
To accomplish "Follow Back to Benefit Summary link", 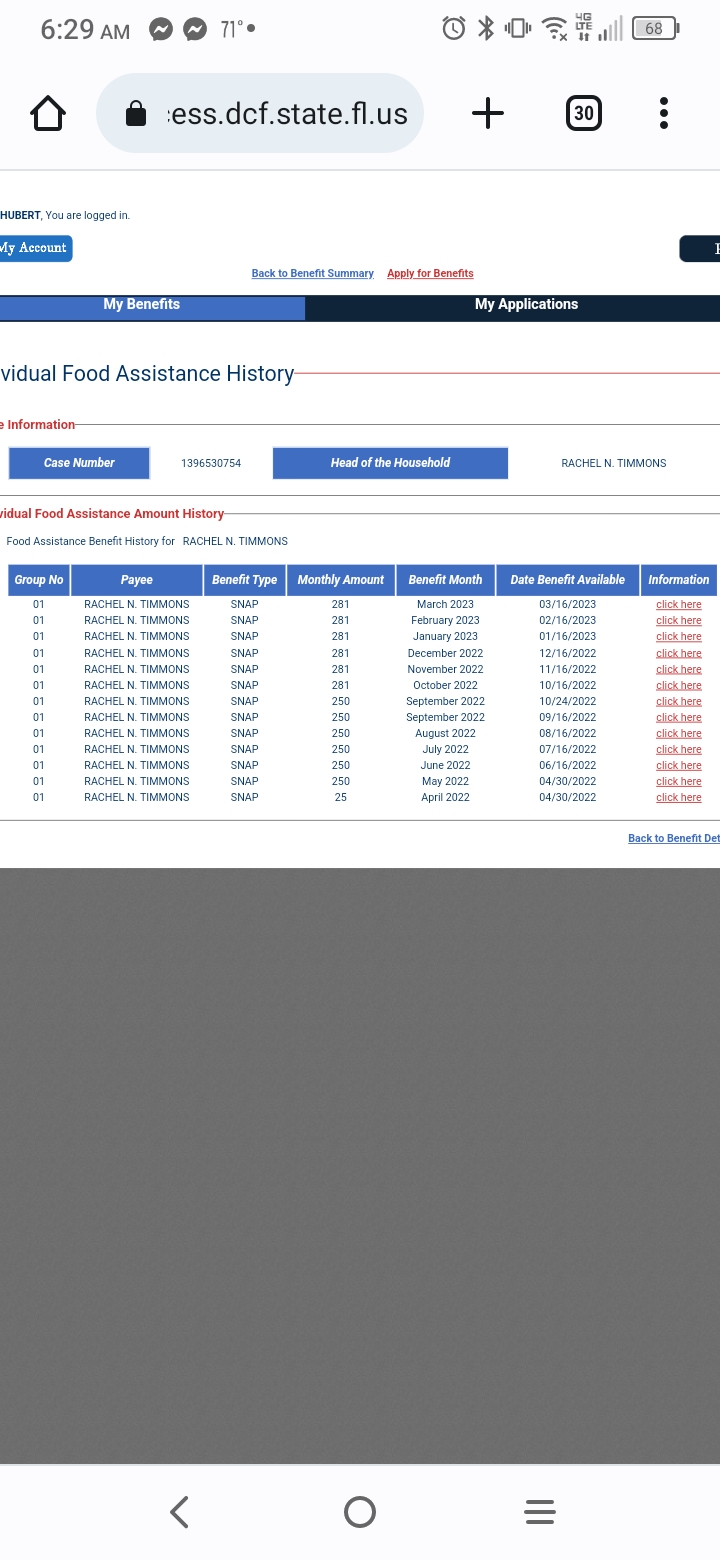I will tap(312, 273).
